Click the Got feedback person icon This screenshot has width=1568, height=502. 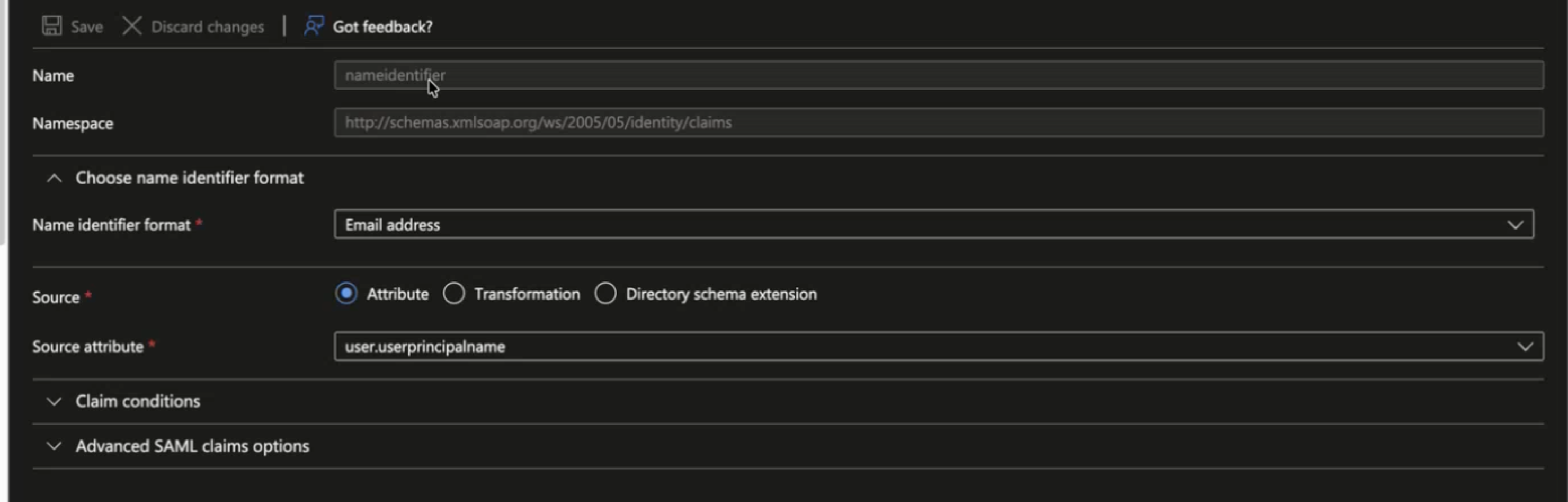pos(314,26)
